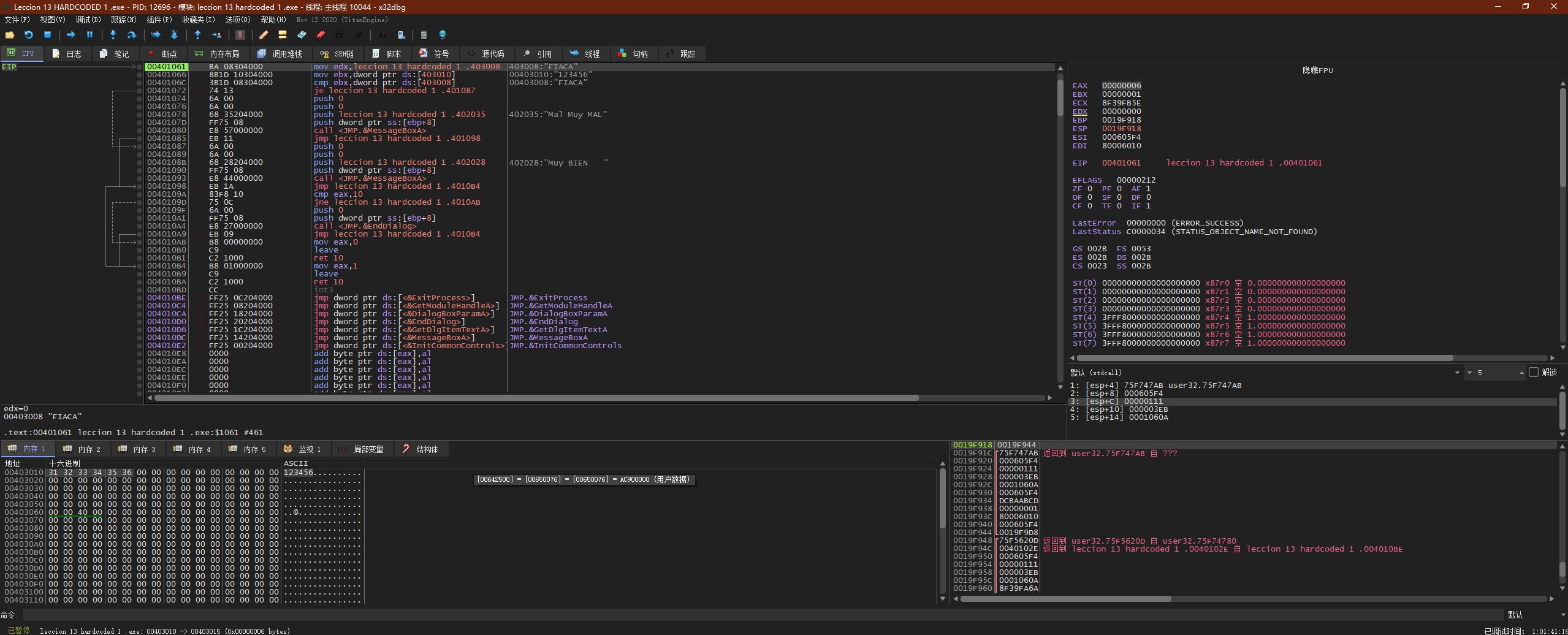Click the 隐藏FPU button
The height and width of the screenshot is (635, 1568).
click(1317, 70)
